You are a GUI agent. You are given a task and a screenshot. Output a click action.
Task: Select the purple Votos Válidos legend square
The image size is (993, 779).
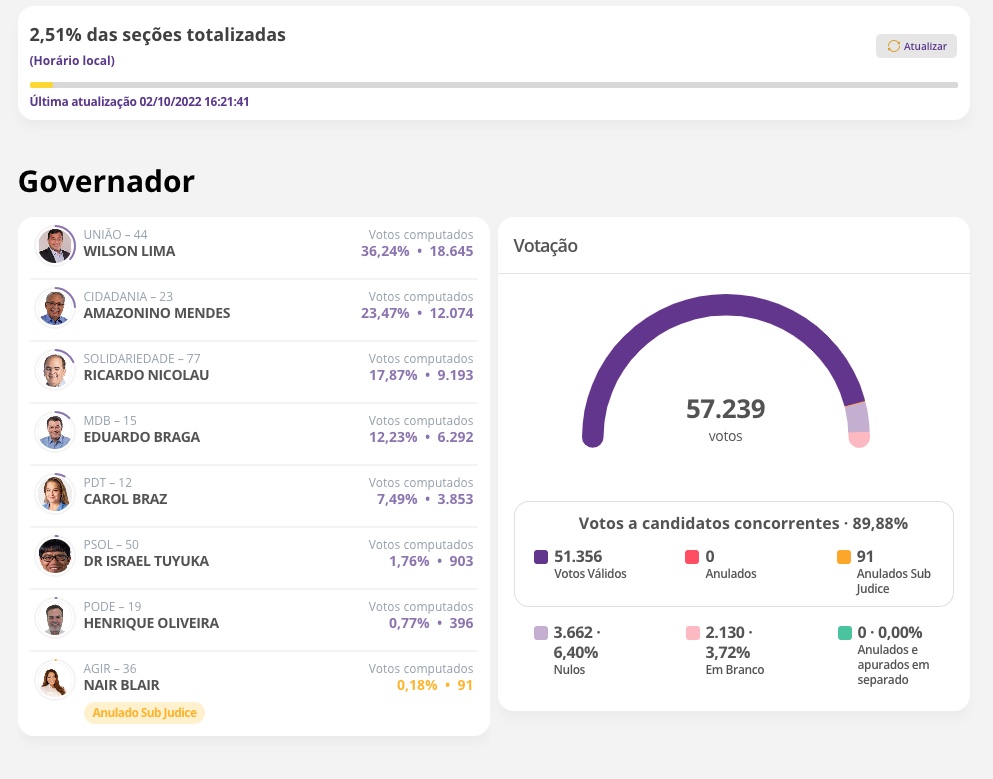(x=540, y=556)
